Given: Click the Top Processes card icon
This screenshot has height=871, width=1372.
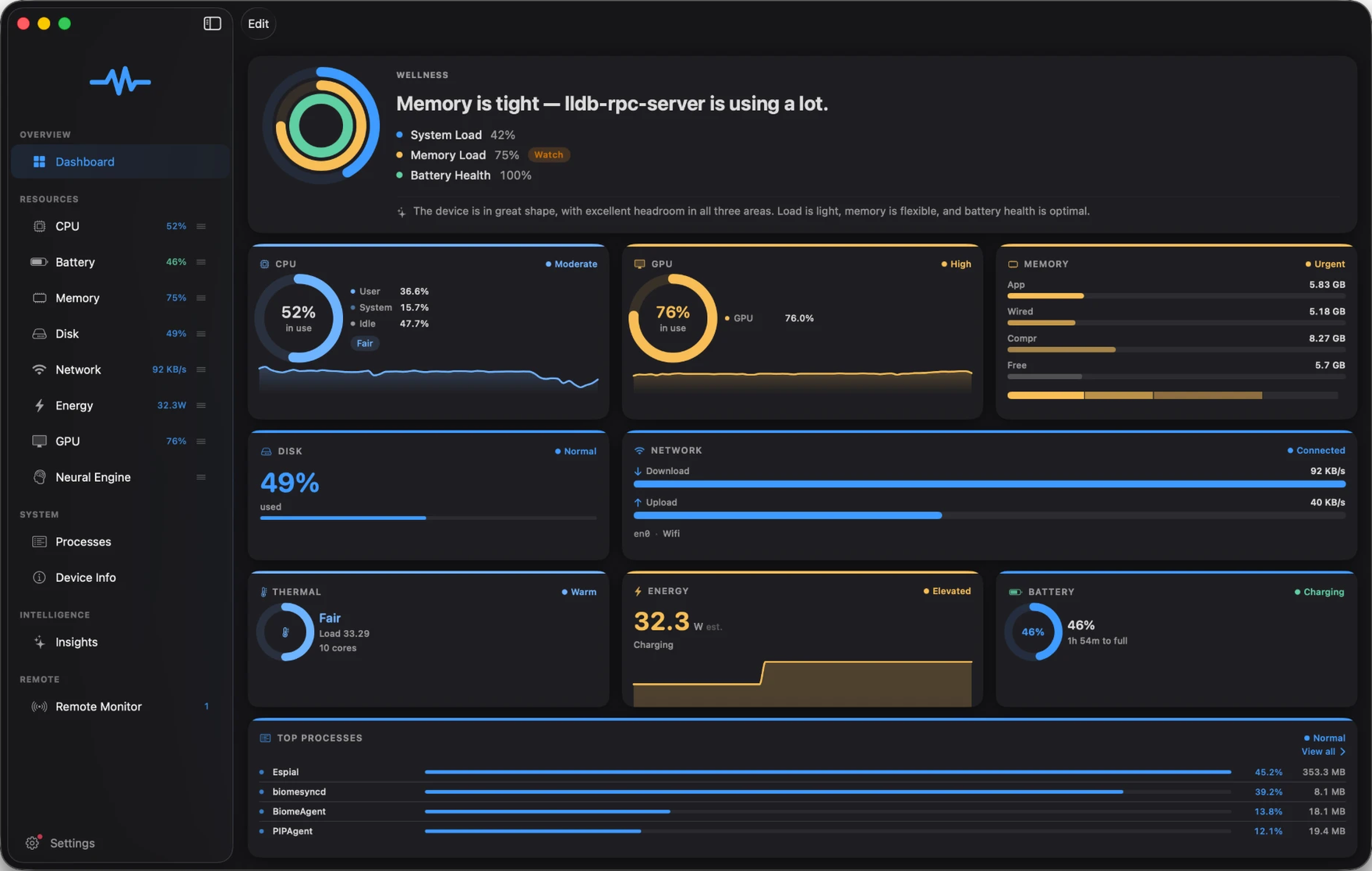Looking at the screenshot, I should (265, 738).
